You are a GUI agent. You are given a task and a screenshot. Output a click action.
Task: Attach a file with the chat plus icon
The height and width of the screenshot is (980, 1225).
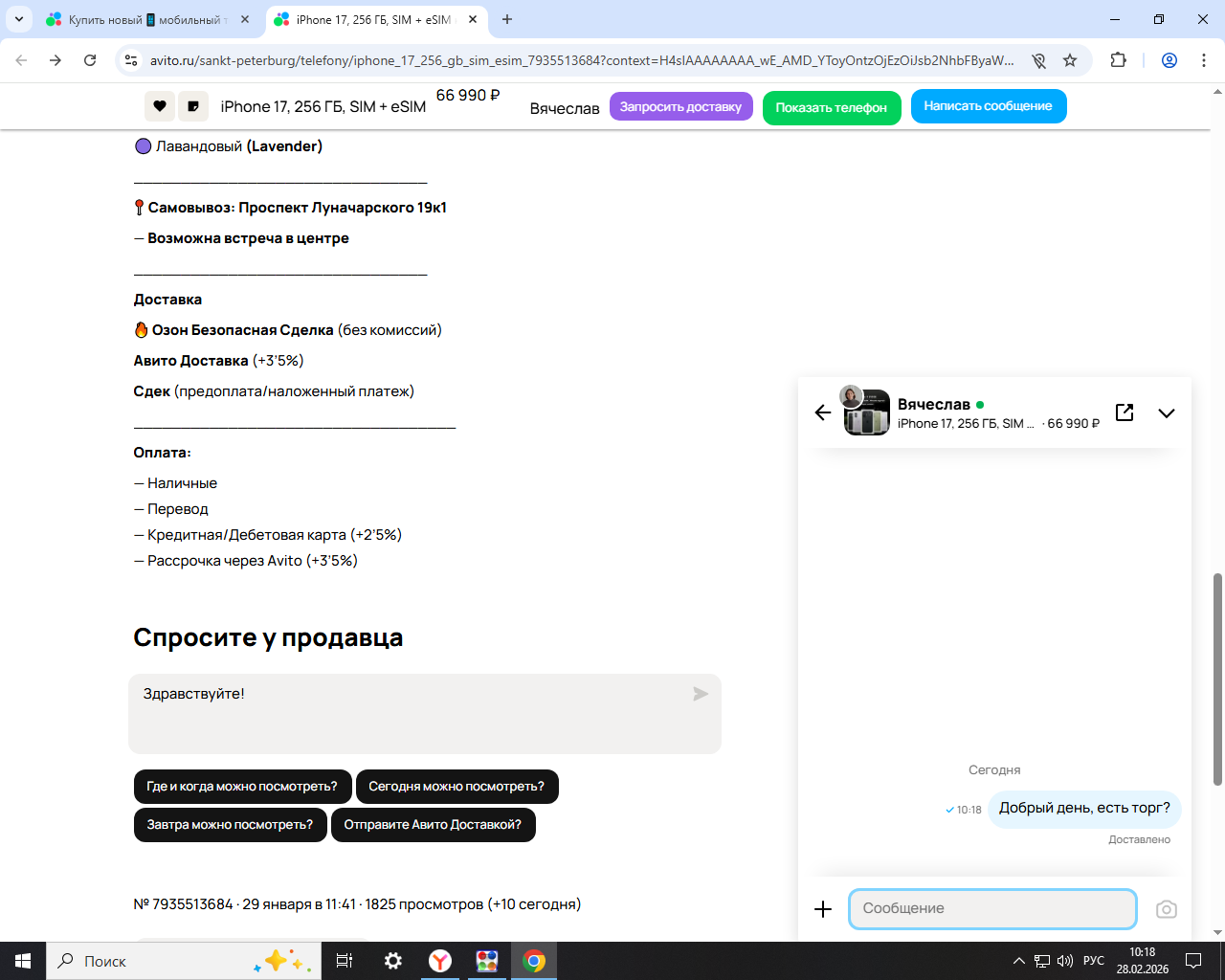823,909
